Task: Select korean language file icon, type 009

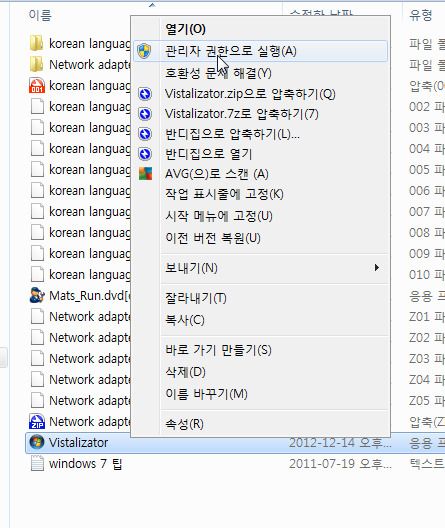Action: (37, 254)
